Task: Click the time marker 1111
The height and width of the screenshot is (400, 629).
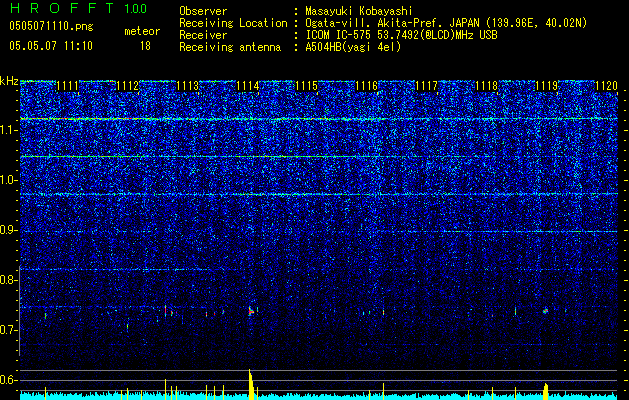Action: click(x=67, y=86)
